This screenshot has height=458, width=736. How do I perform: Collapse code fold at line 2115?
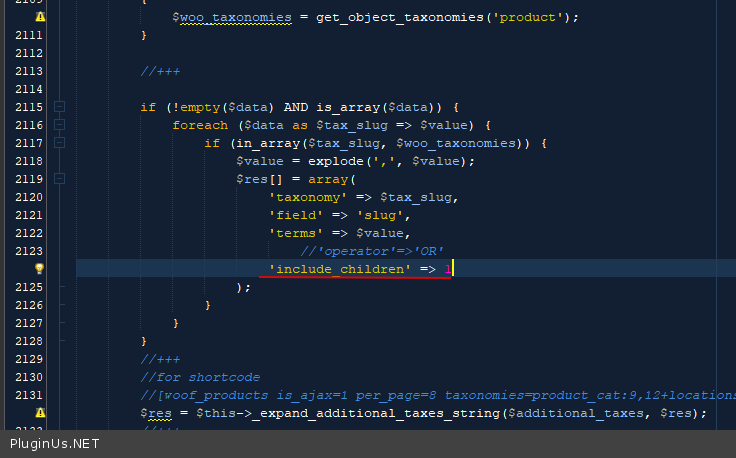(x=59, y=107)
